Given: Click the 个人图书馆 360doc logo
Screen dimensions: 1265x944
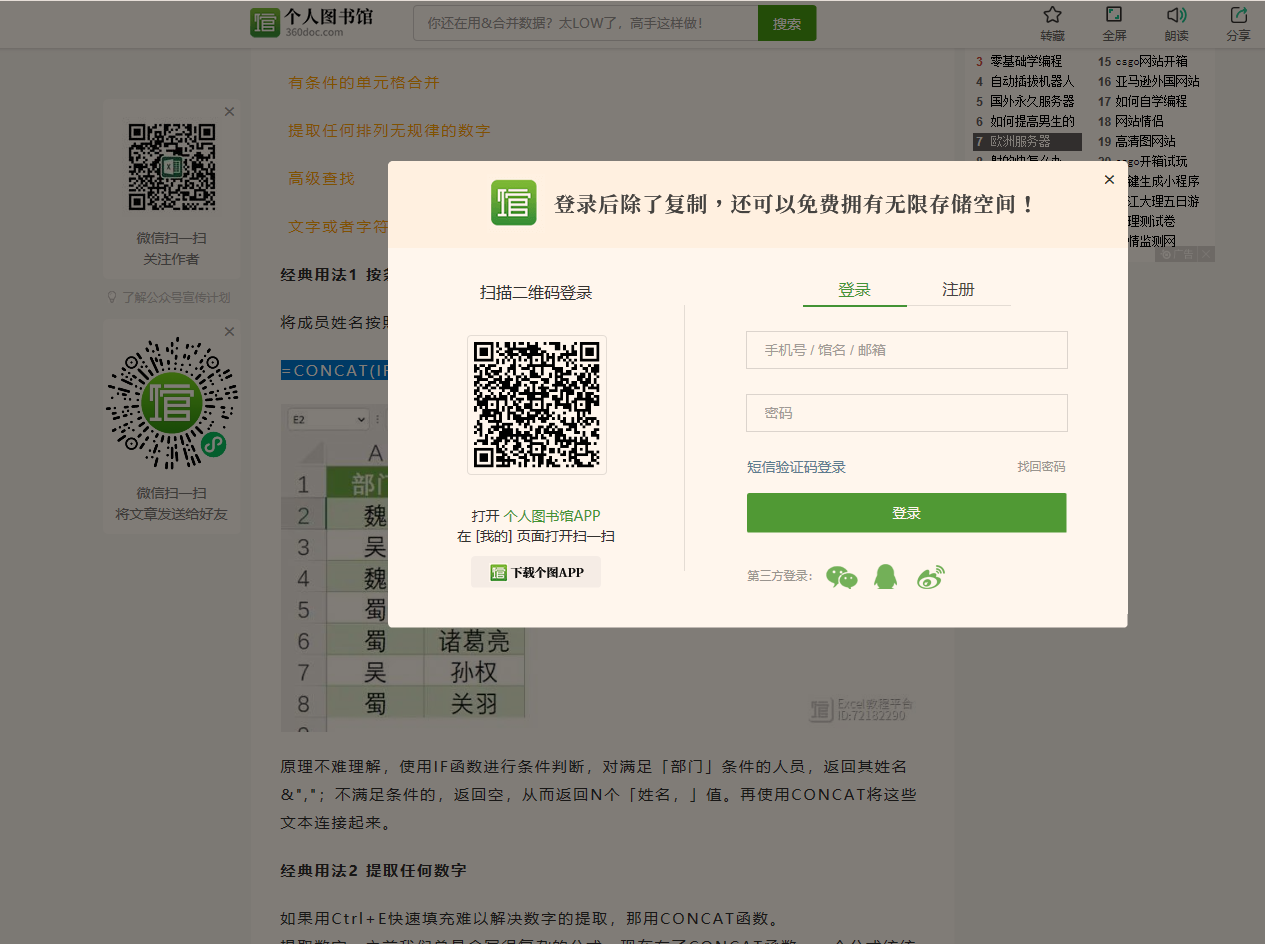Looking at the screenshot, I should 311,22.
